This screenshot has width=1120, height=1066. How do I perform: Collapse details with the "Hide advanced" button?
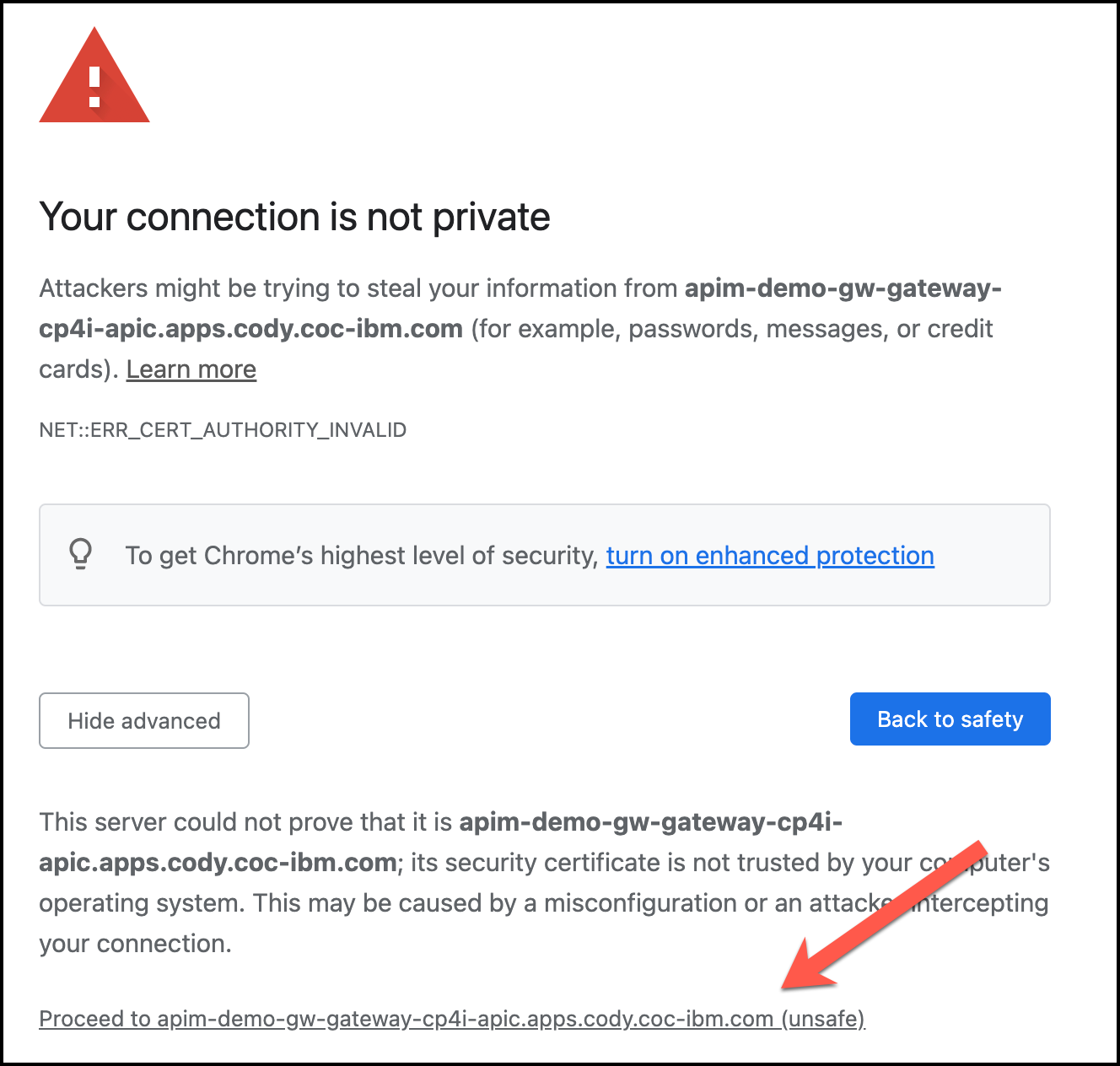pos(144,720)
